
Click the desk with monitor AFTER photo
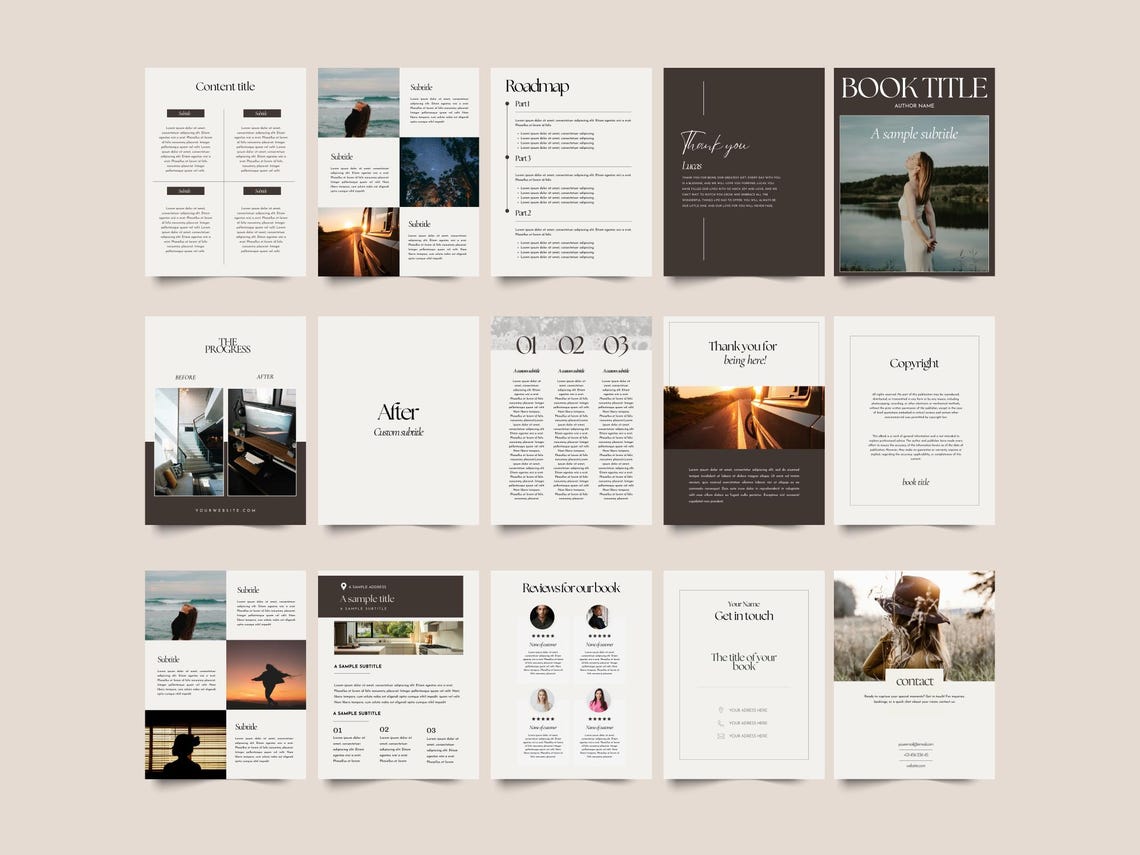coord(262,441)
